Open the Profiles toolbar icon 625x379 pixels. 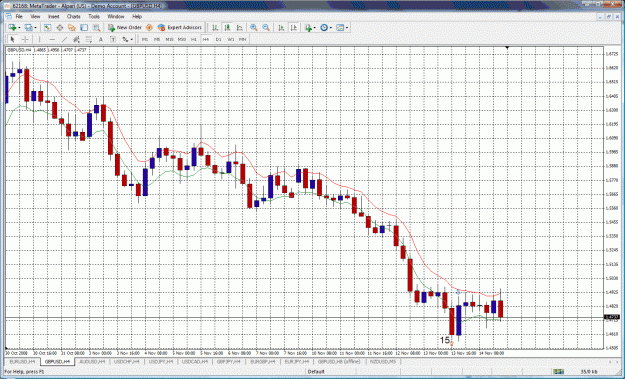(x=28, y=27)
